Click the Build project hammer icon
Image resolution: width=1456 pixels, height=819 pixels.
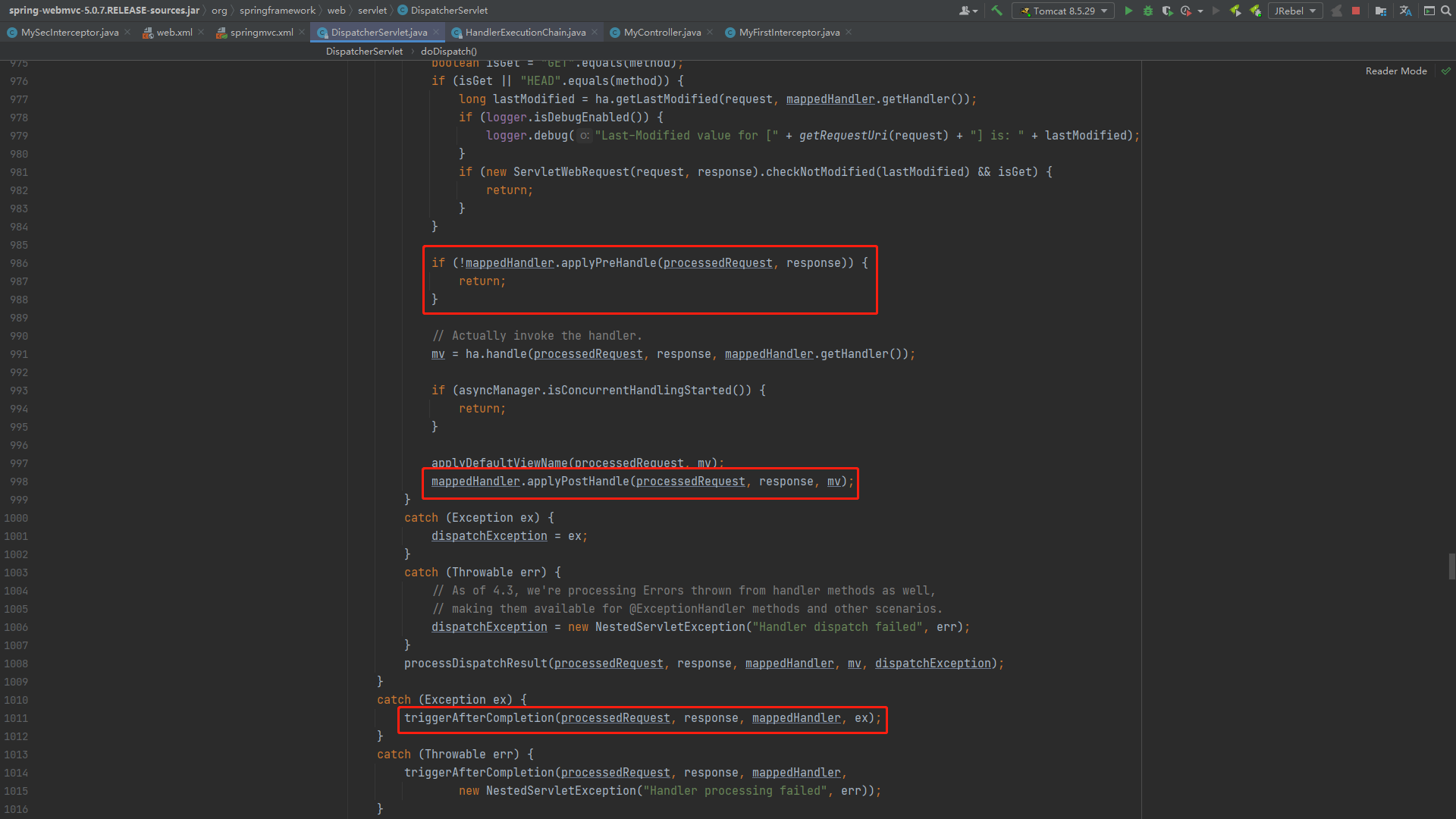tap(996, 11)
